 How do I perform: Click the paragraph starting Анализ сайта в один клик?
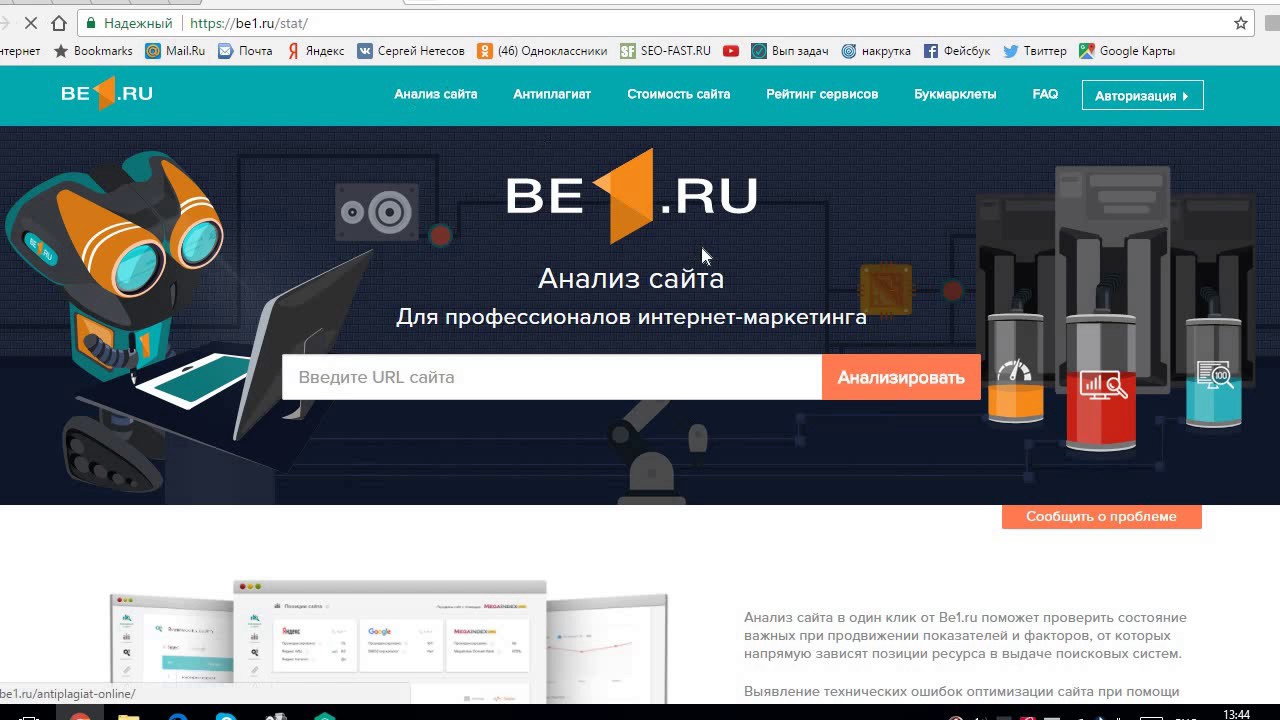point(965,636)
